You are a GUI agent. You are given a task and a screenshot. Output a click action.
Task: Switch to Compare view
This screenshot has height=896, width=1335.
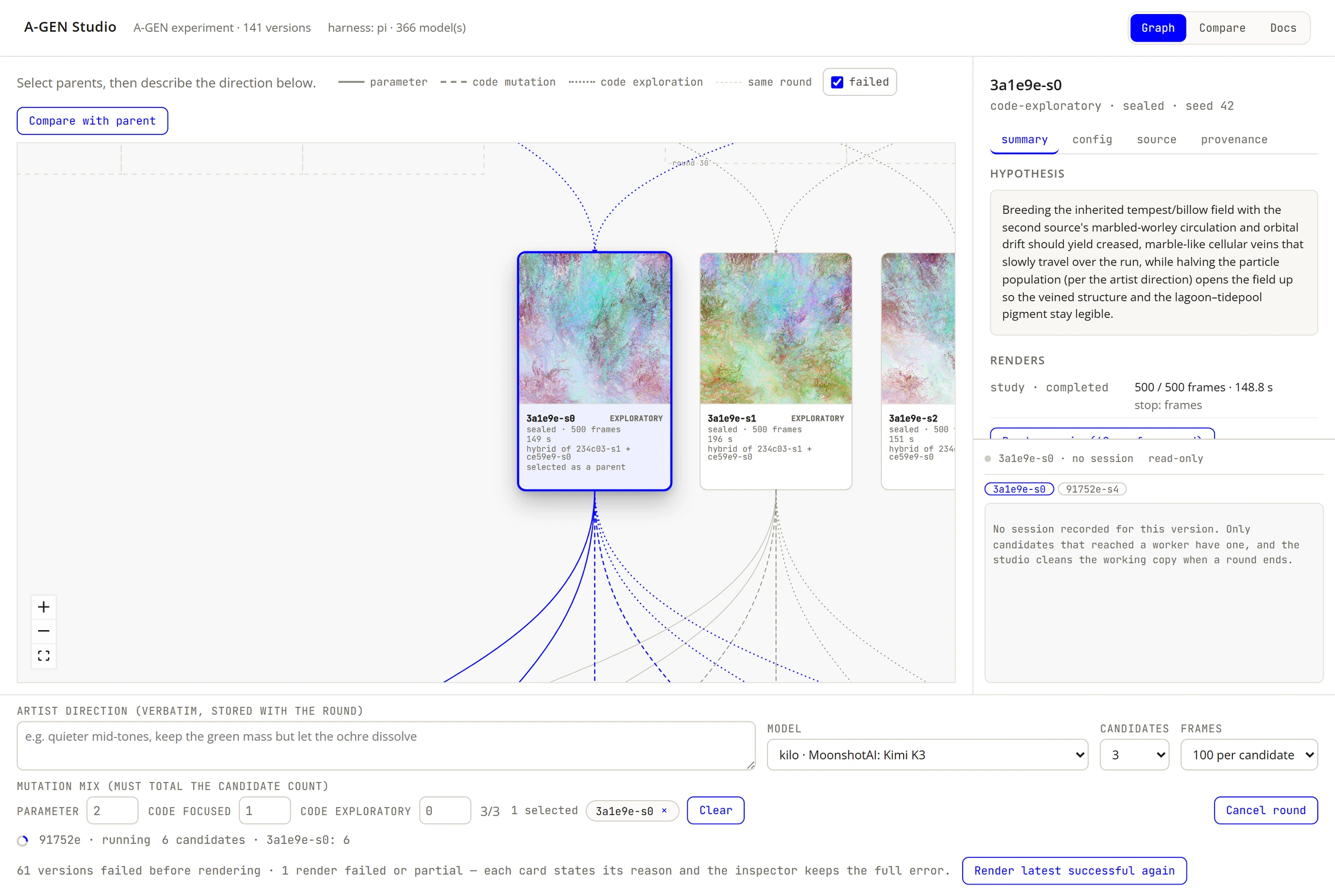click(1222, 28)
